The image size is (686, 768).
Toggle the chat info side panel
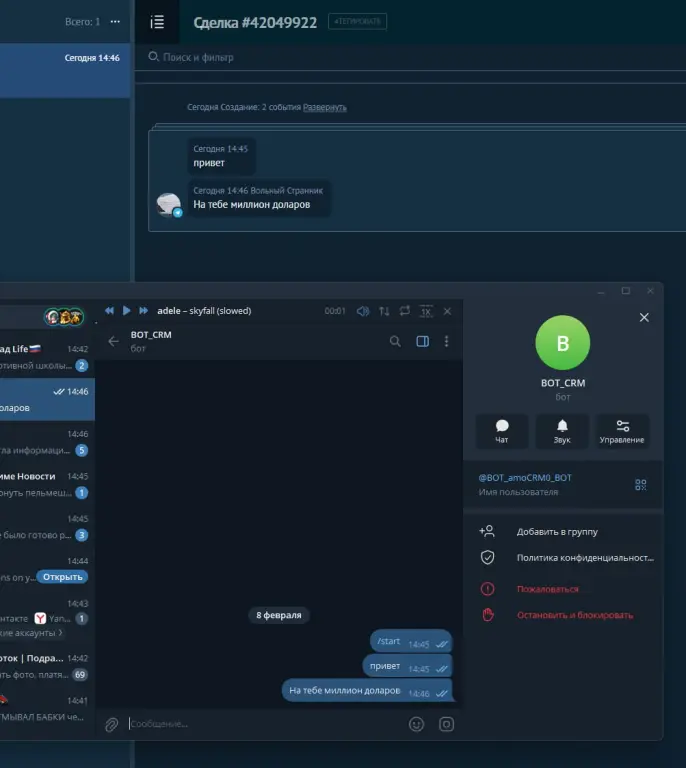(x=422, y=341)
